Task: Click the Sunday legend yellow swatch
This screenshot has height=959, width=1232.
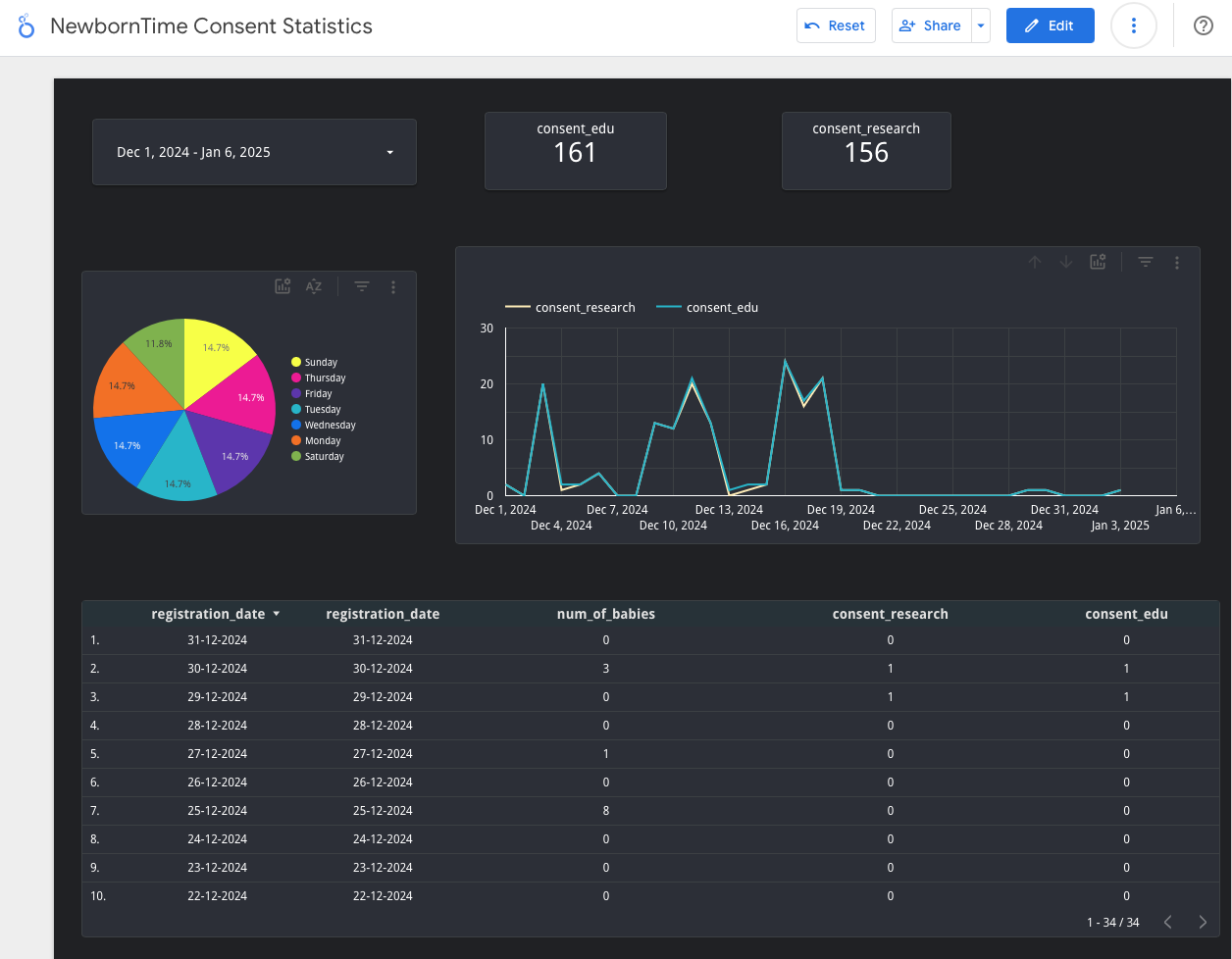Action: click(x=296, y=362)
